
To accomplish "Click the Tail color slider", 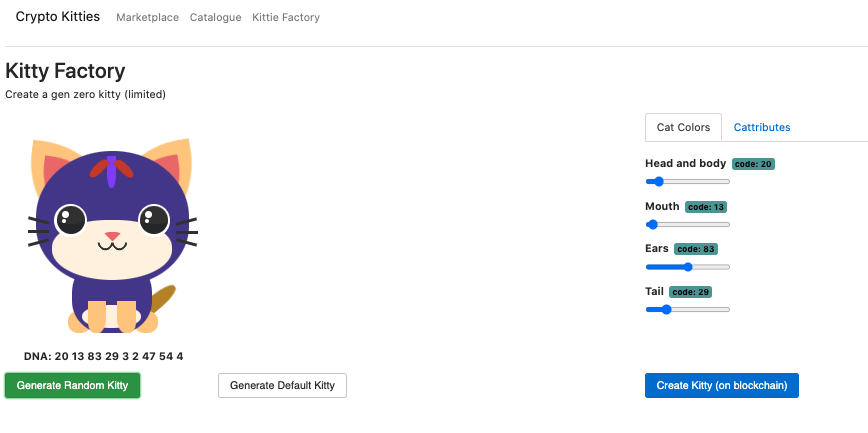I will pyautogui.click(x=688, y=310).
